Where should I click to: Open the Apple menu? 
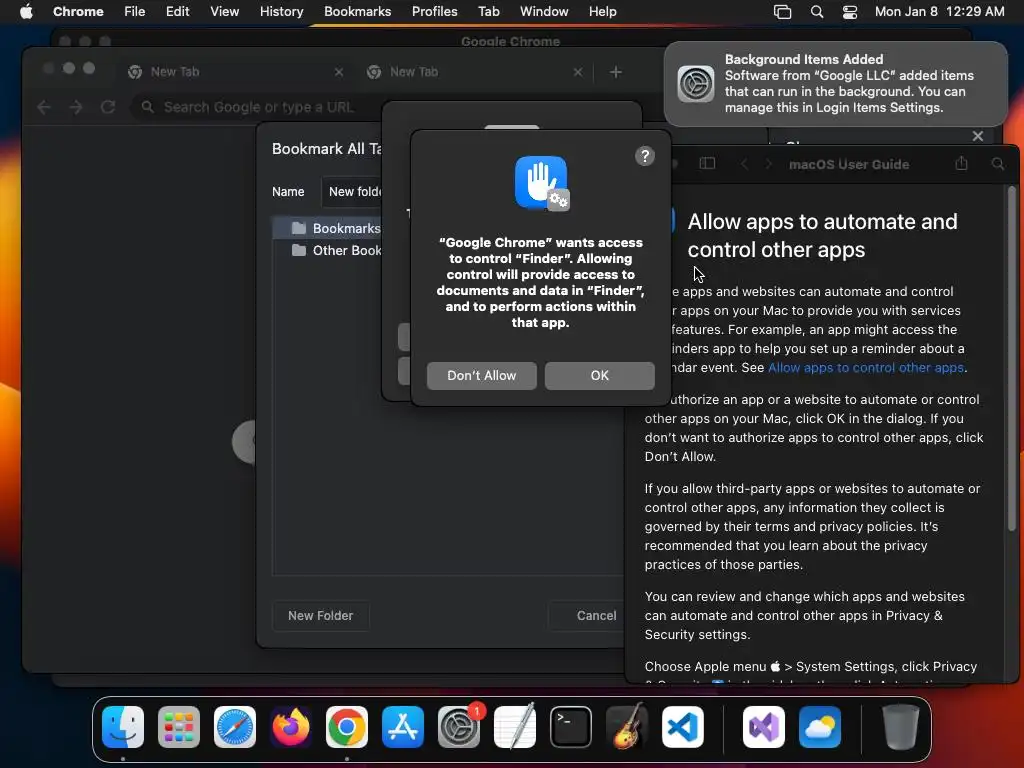(26, 11)
